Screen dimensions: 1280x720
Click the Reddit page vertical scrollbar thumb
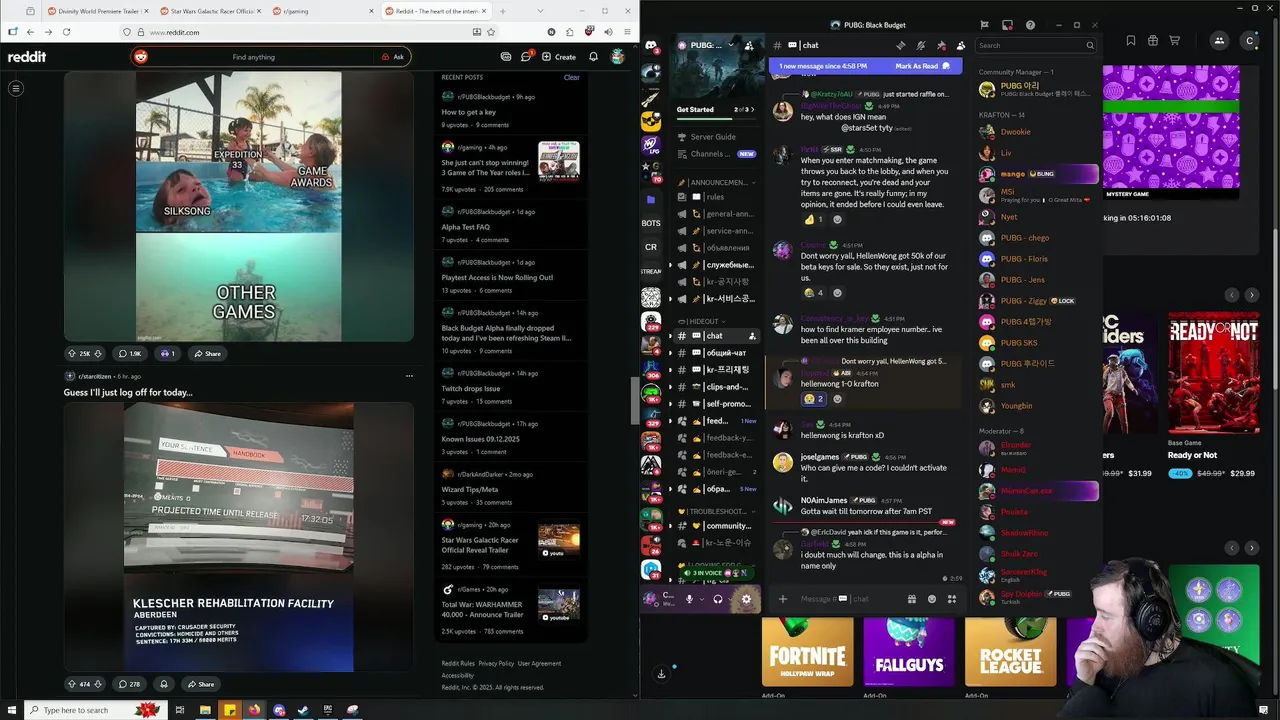pyautogui.click(x=633, y=402)
